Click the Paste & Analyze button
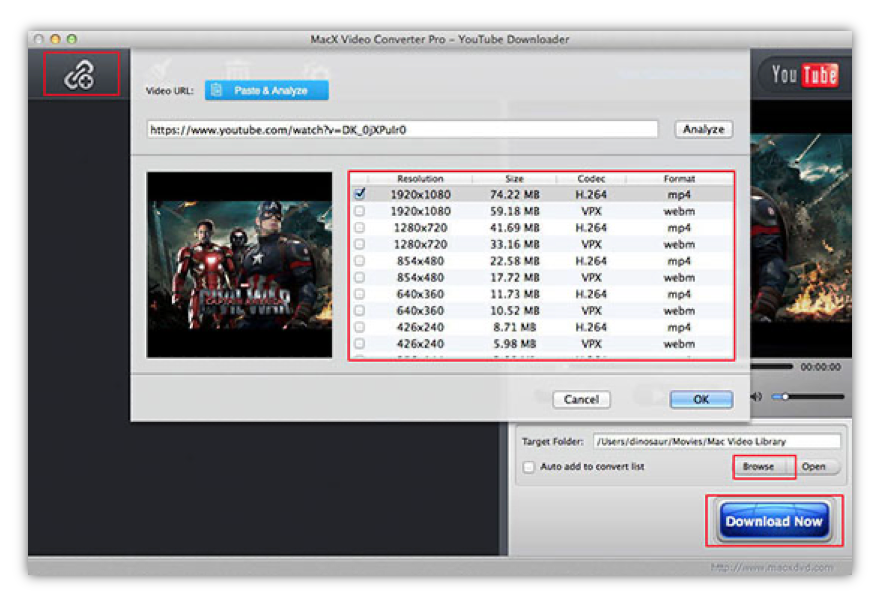 [267, 91]
